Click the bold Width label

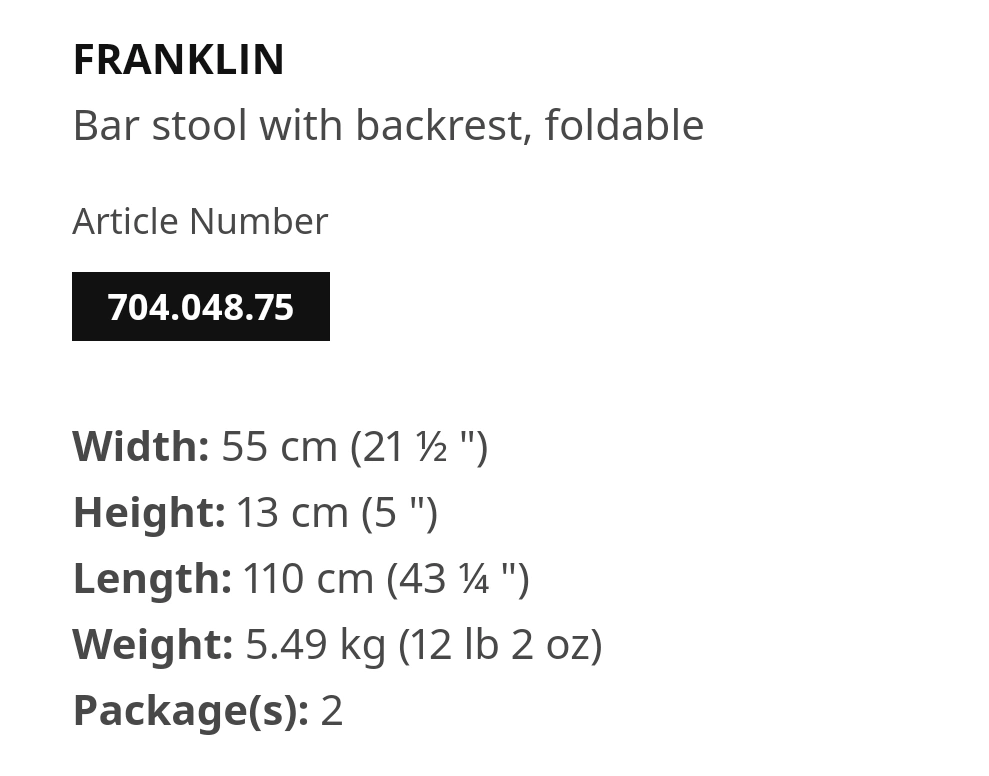[x=141, y=446]
